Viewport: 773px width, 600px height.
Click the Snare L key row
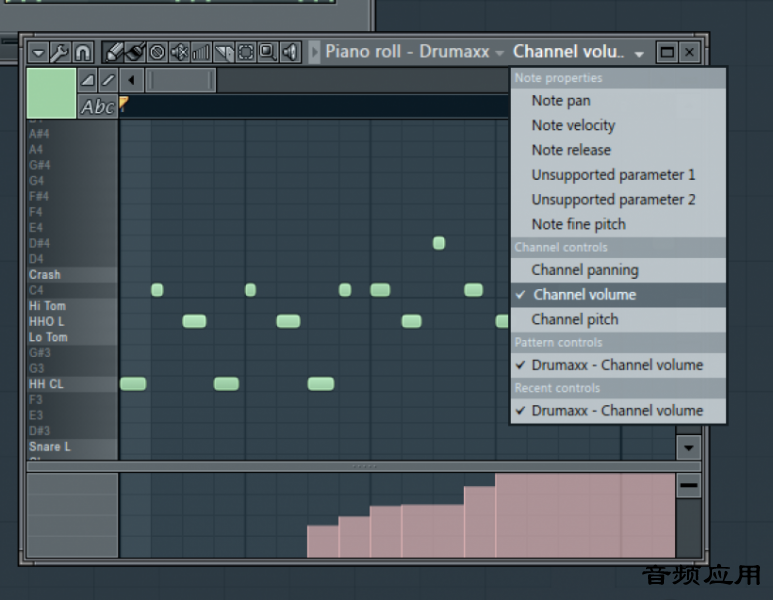(72, 447)
